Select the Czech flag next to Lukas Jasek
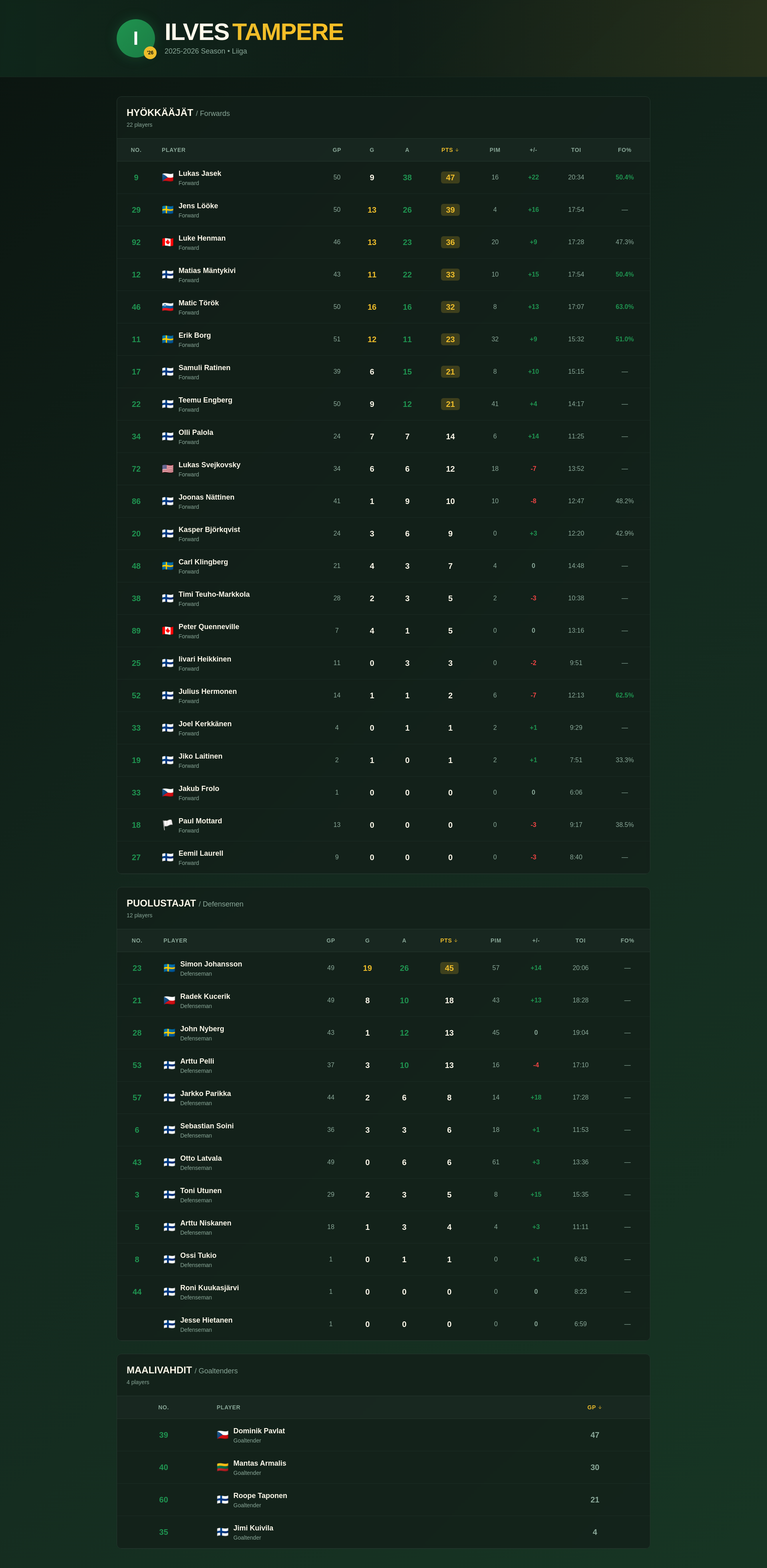 point(167,177)
